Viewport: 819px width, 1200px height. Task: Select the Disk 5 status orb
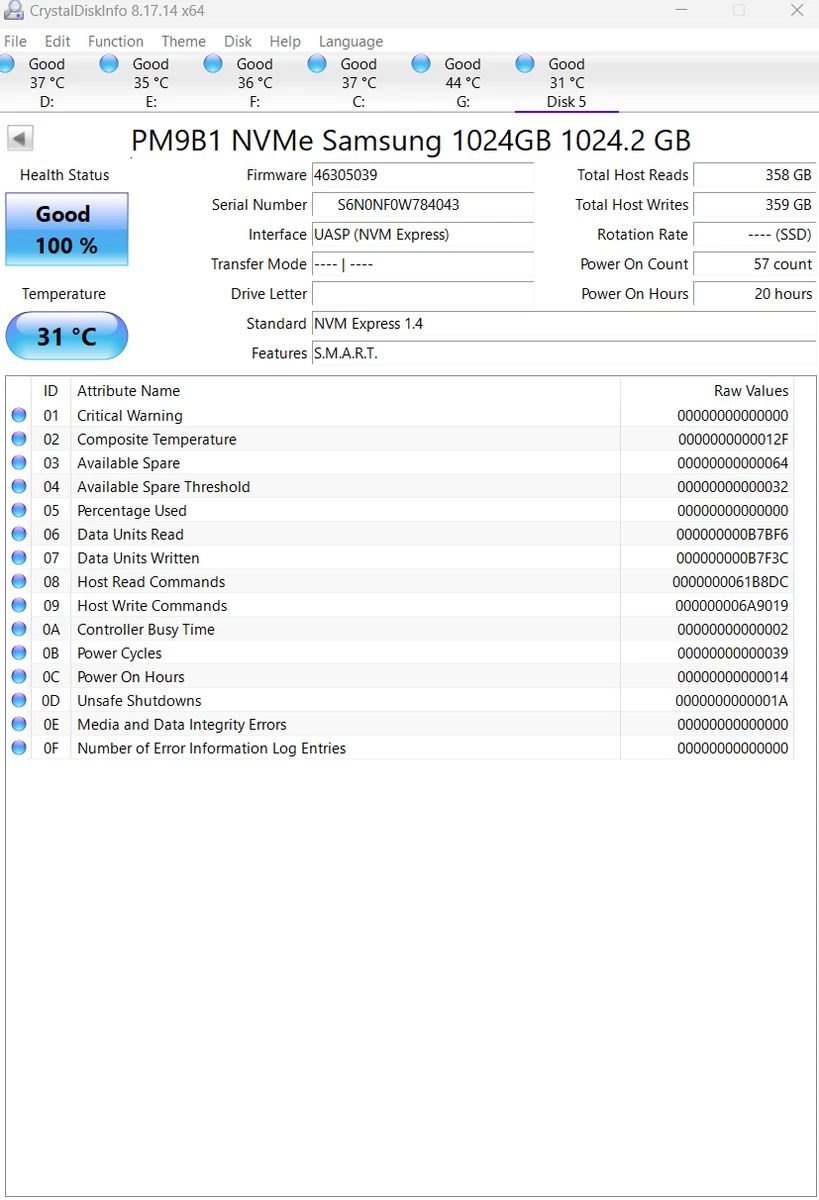click(525, 64)
